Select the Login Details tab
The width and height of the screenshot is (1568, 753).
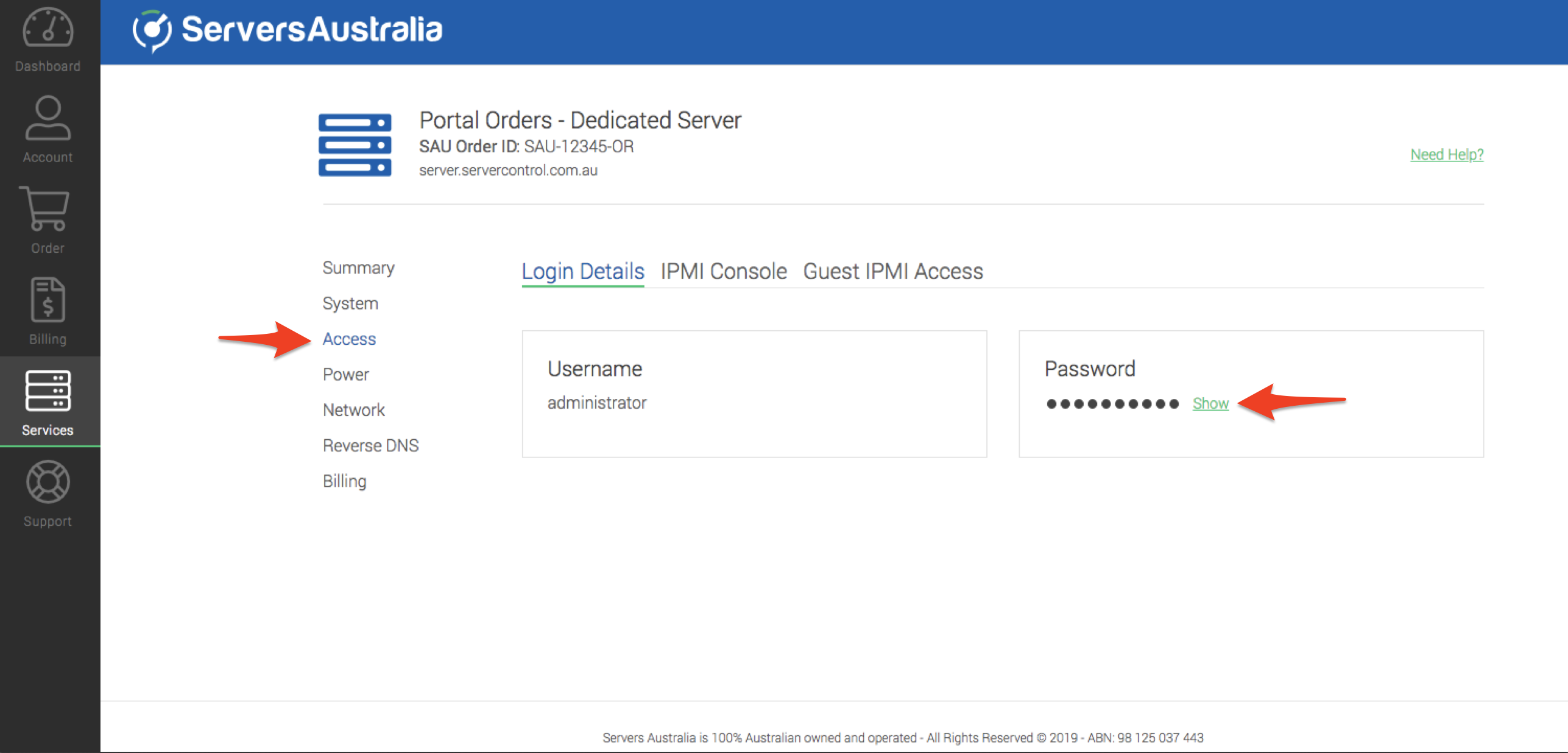[582, 271]
